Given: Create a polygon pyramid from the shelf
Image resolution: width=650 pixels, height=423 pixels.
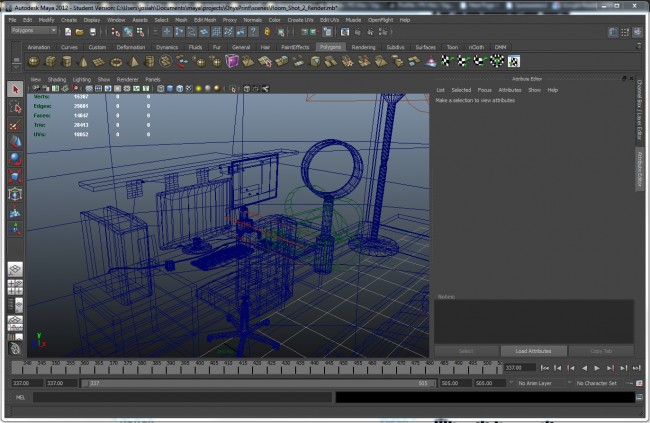Looking at the screenshot, I should coord(133,62).
